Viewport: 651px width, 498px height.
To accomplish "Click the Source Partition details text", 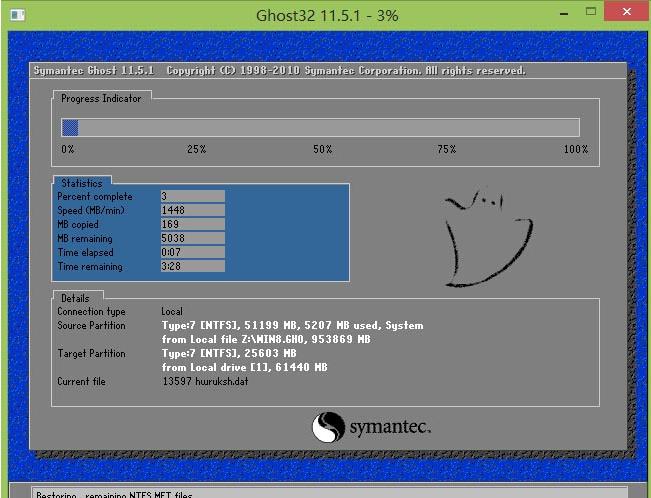I will coord(292,326).
